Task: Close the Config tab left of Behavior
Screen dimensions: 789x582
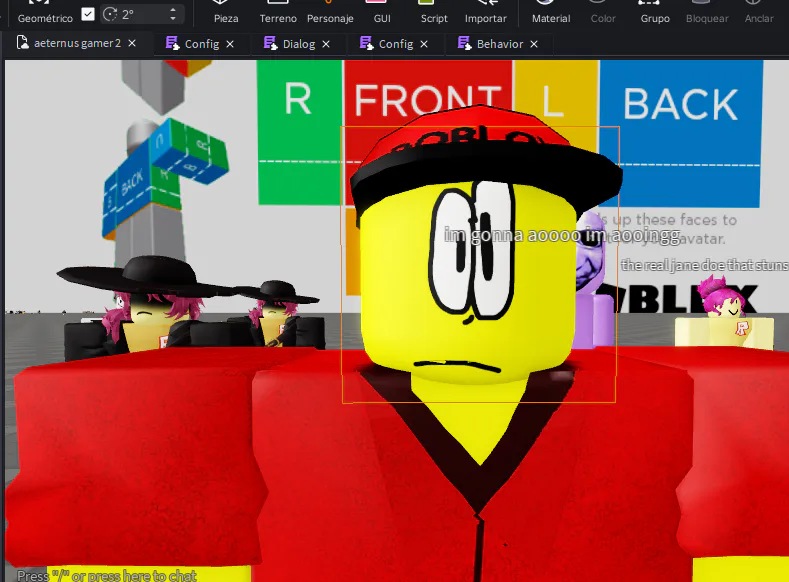Action: click(424, 44)
